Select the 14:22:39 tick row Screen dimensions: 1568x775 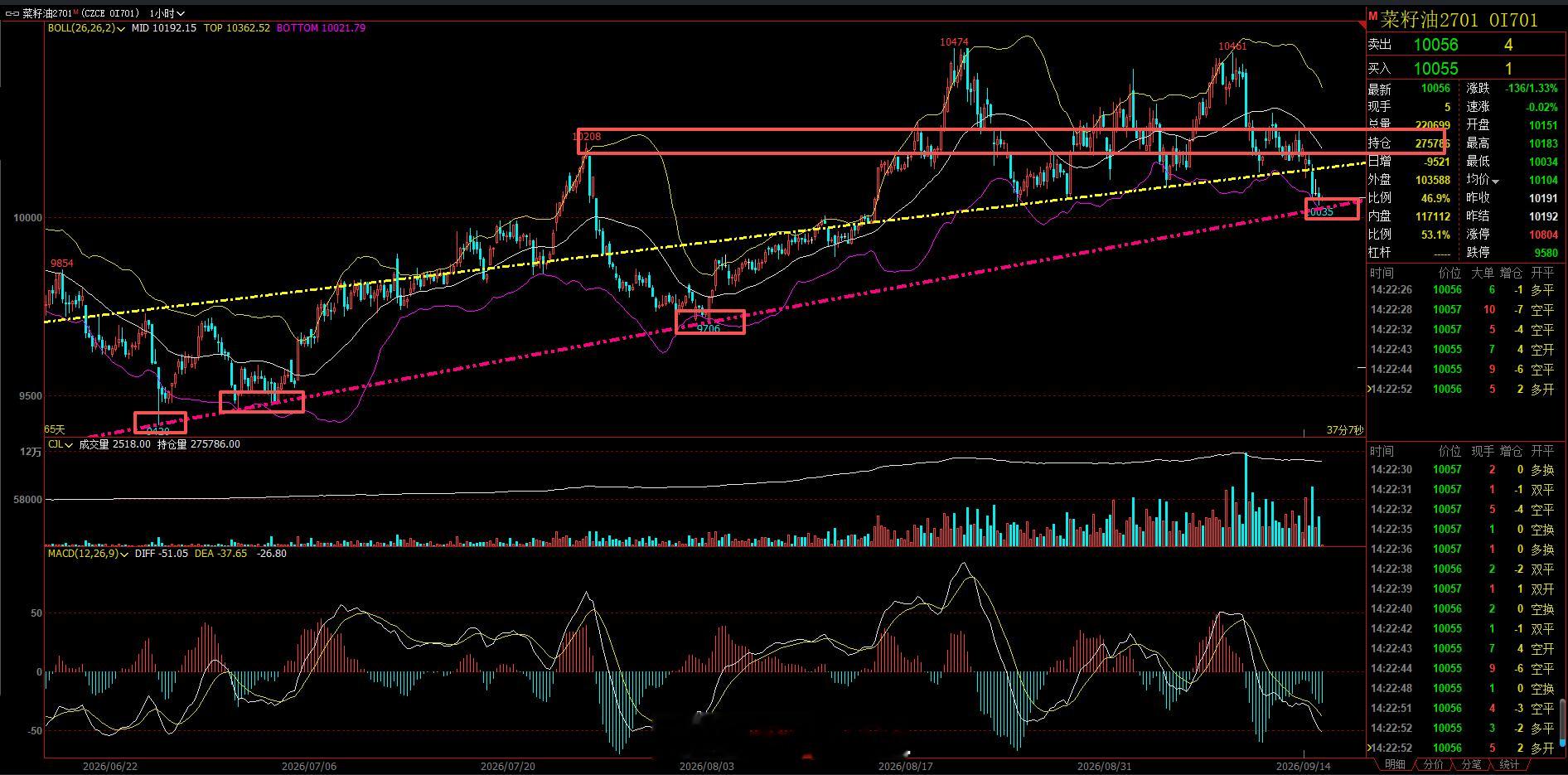pos(1462,589)
